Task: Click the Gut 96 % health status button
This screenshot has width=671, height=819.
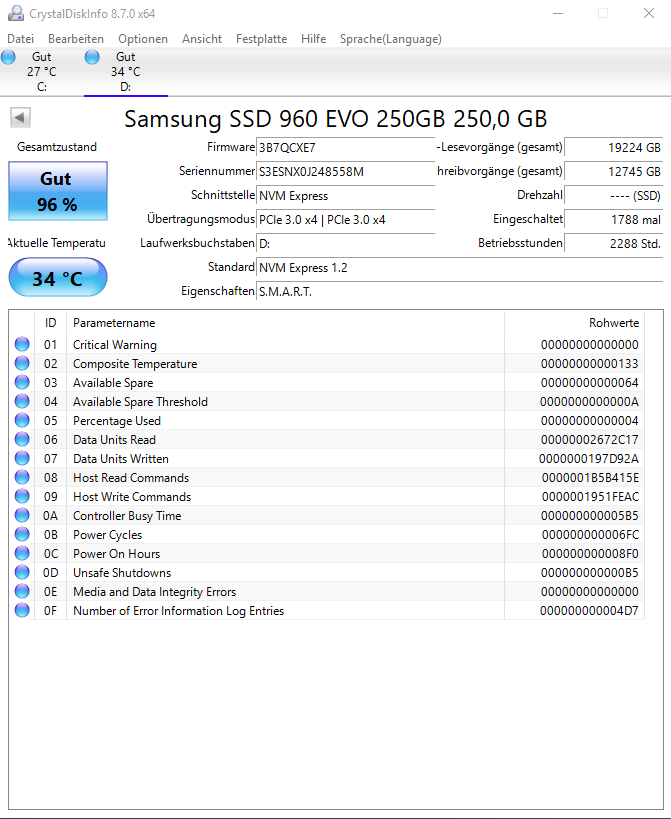Action: tap(58, 191)
